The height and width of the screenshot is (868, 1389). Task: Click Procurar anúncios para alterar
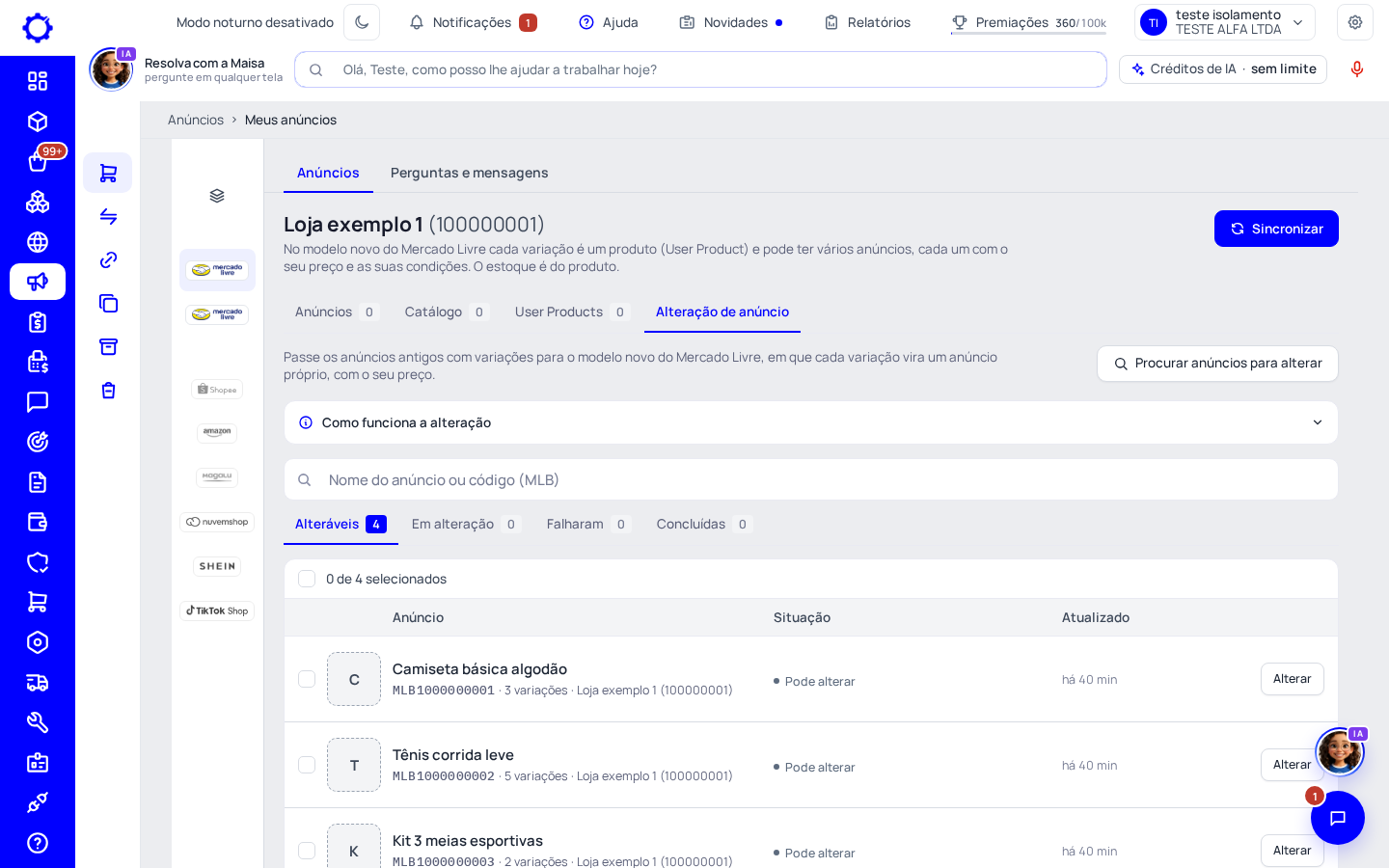(1217, 364)
